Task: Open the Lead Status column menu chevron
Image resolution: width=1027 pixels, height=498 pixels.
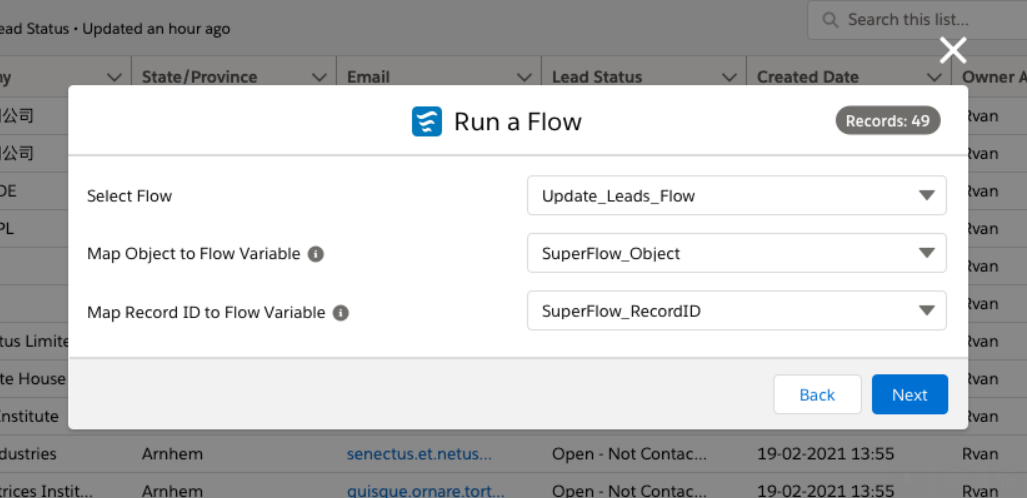Action: tap(729, 77)
